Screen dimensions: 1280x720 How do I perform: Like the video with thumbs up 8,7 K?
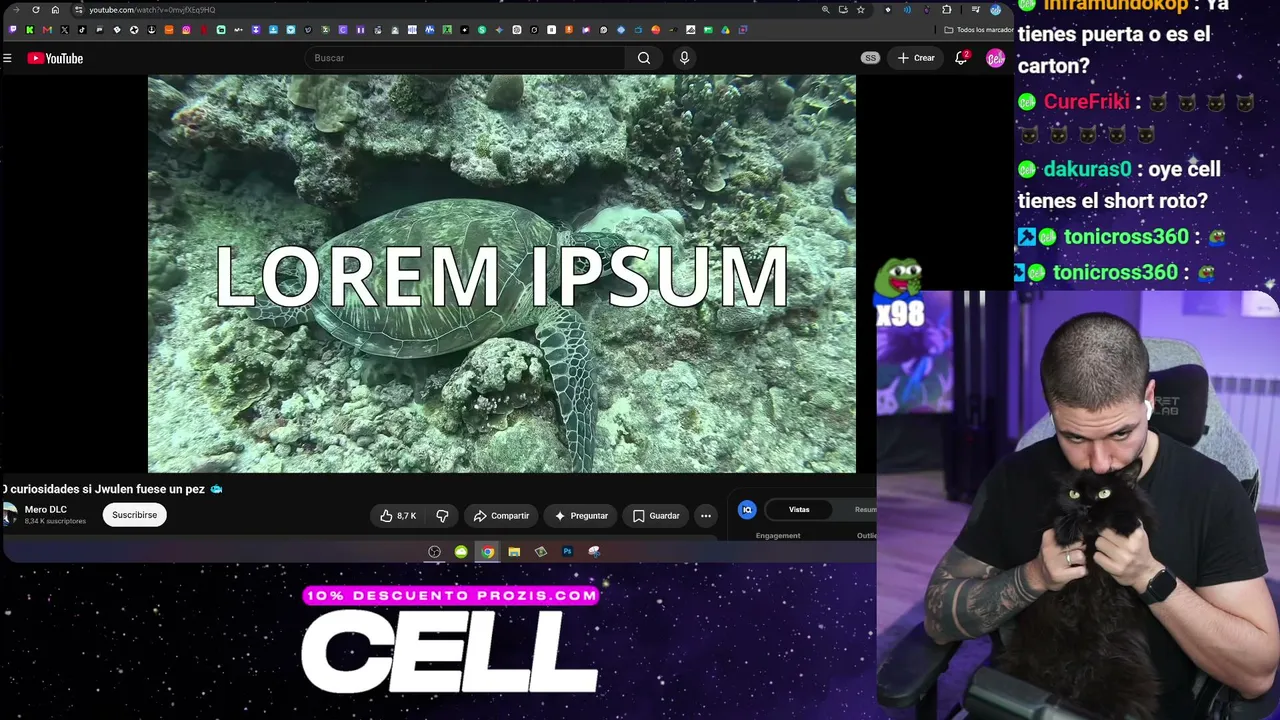[398, 516]
